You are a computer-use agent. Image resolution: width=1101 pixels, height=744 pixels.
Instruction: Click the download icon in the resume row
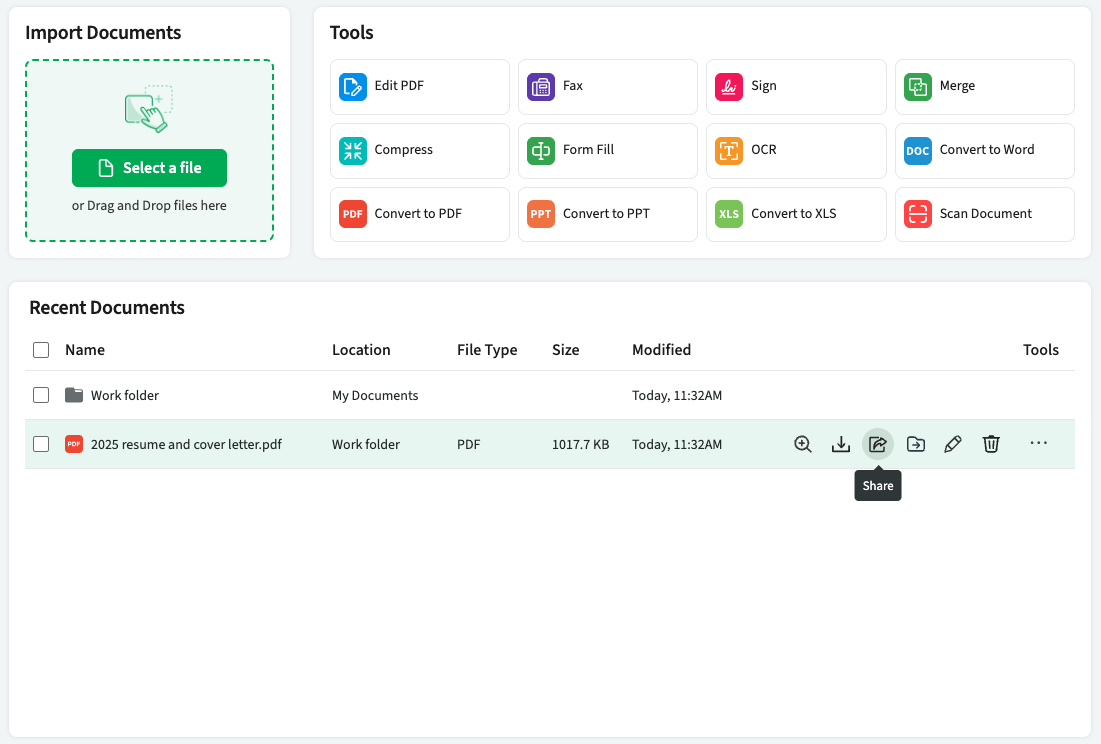840,444
